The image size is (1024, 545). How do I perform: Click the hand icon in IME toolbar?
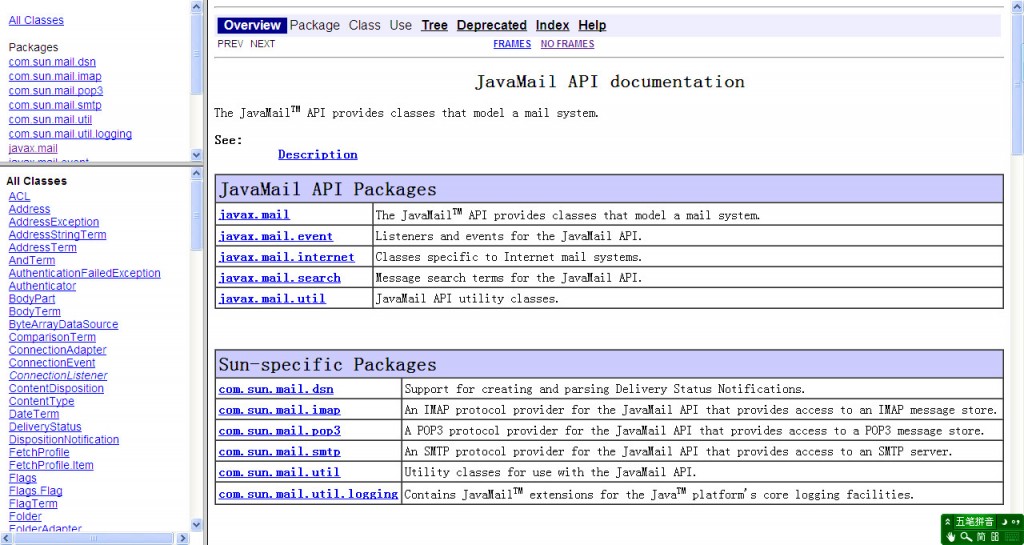[951, 537]
